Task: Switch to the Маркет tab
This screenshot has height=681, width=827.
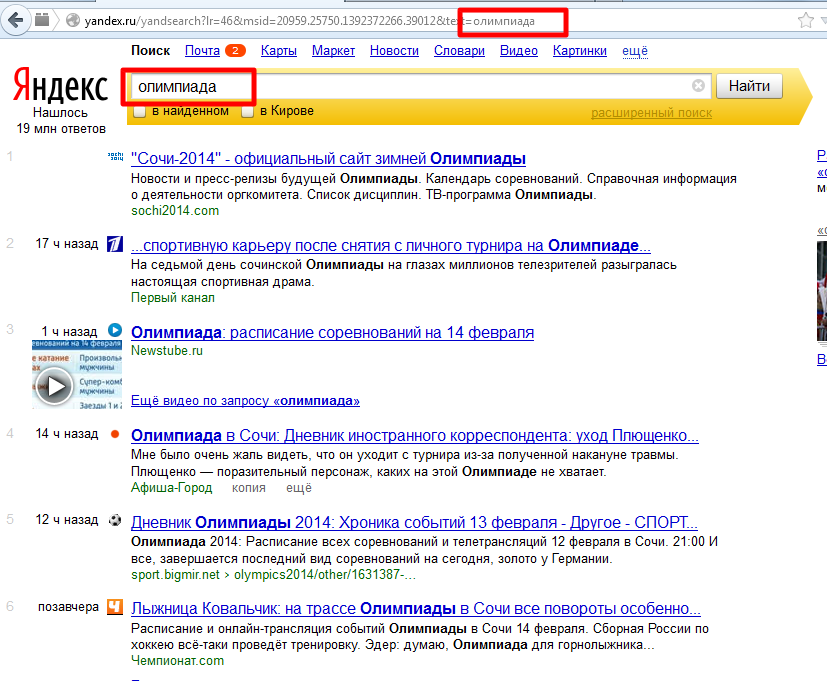Action: pos(333,51)
